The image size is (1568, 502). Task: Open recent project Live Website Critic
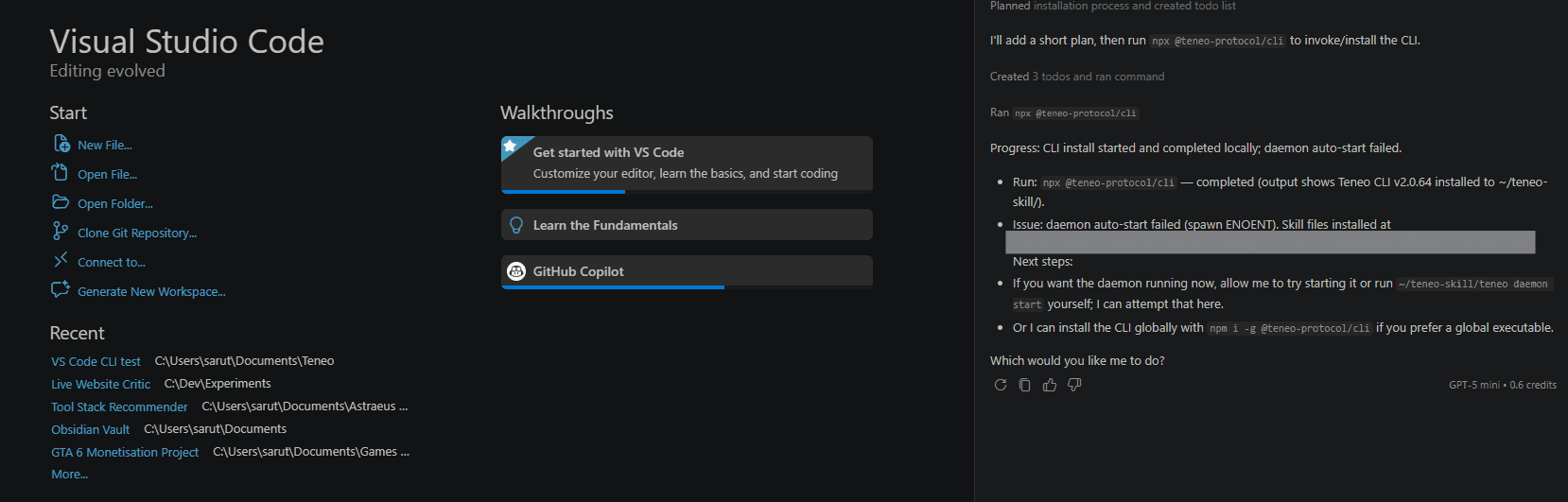tap(100, 384)
